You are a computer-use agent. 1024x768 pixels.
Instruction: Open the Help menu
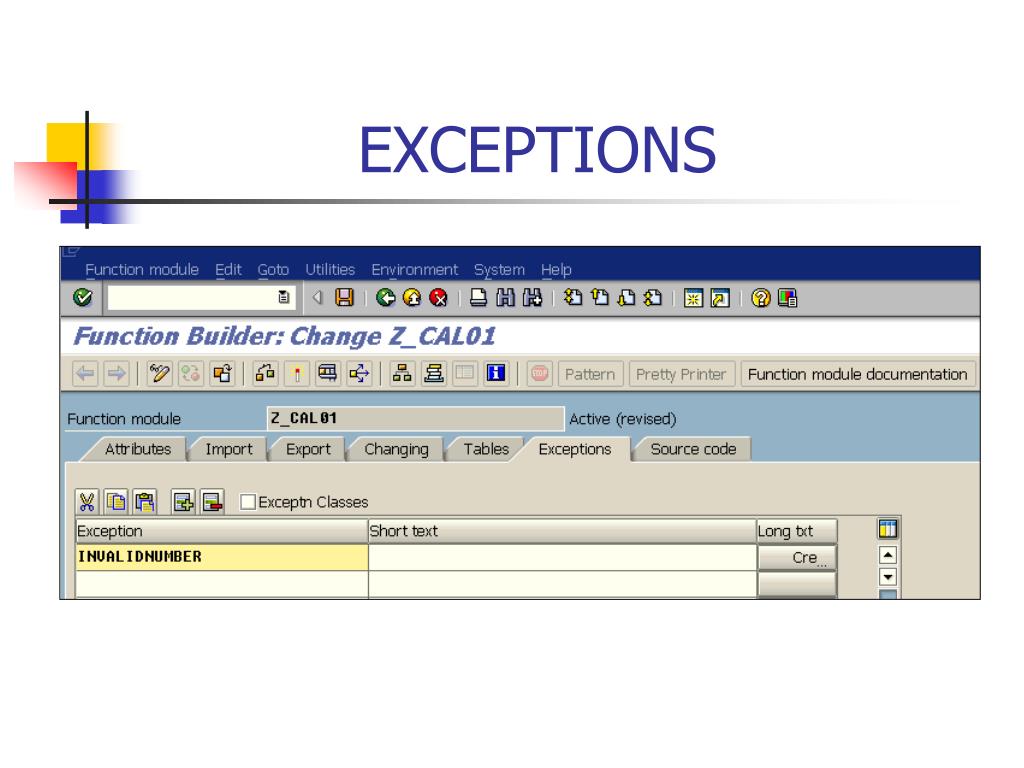(x=556, y=270)
